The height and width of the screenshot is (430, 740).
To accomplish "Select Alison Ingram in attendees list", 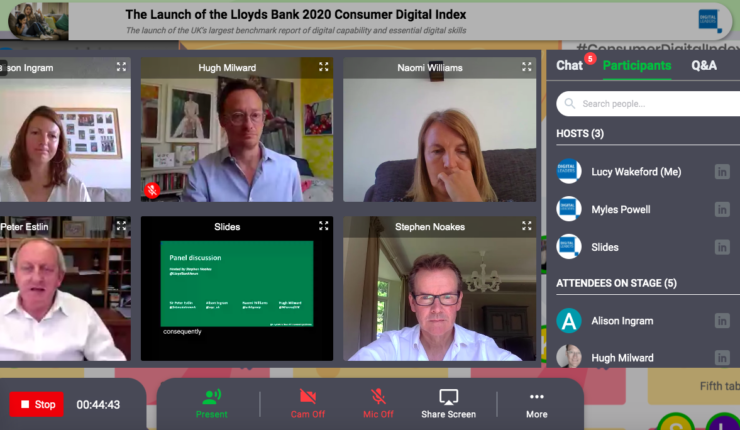I will (x=622, y=321).
